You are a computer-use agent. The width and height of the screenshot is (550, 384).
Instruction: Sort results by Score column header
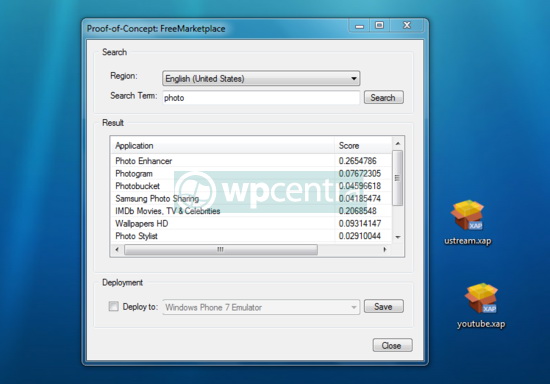tap(363, 146)
